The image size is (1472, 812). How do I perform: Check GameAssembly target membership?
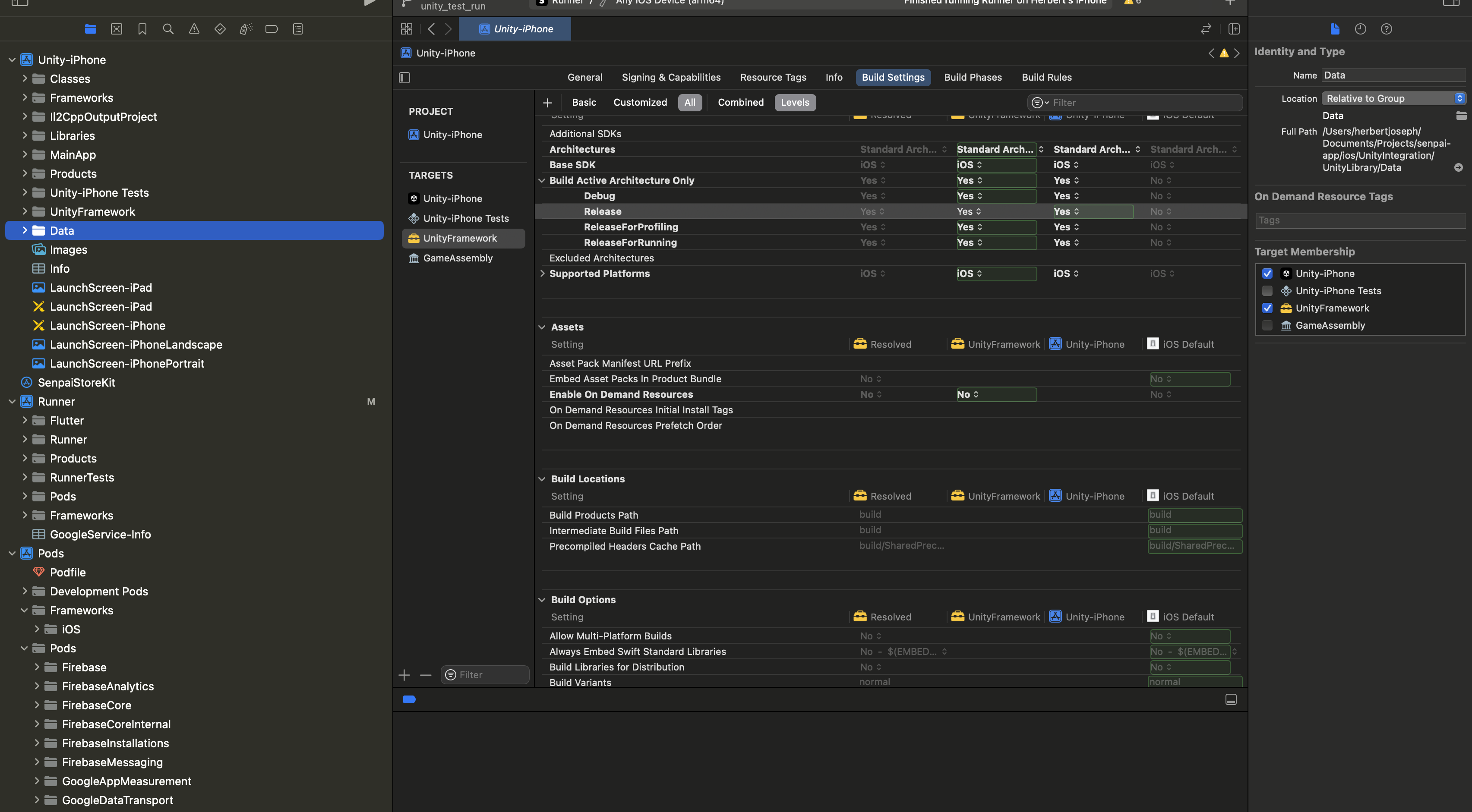tap(1267, 325)
